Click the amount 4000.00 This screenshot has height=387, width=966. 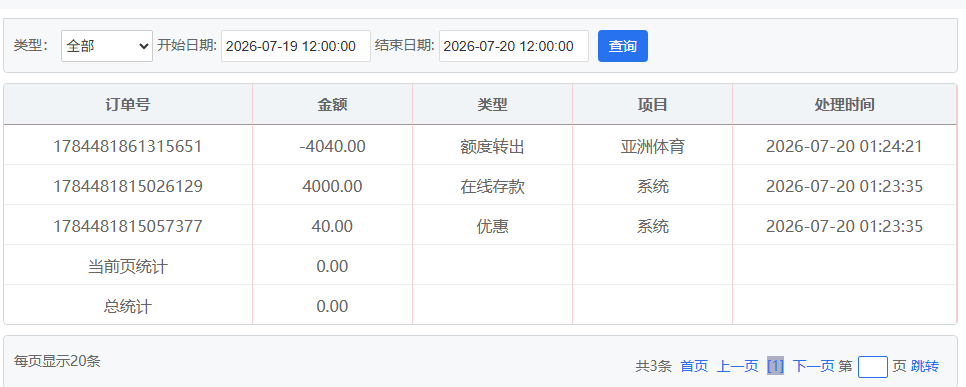332,186
